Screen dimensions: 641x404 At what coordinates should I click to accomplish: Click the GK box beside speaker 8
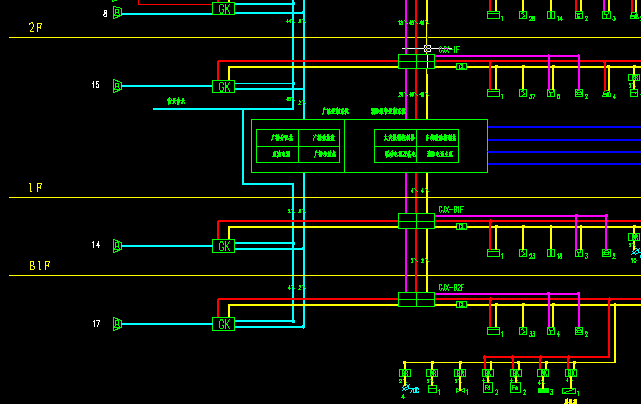pos(224,9)
